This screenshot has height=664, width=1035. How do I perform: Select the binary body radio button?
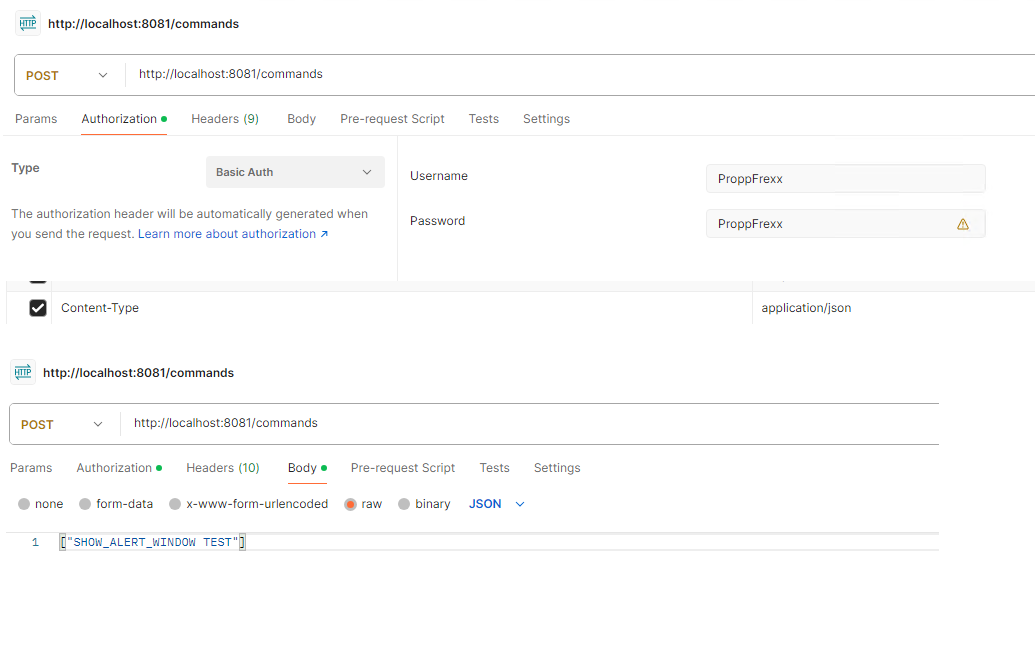coord(404,504)
